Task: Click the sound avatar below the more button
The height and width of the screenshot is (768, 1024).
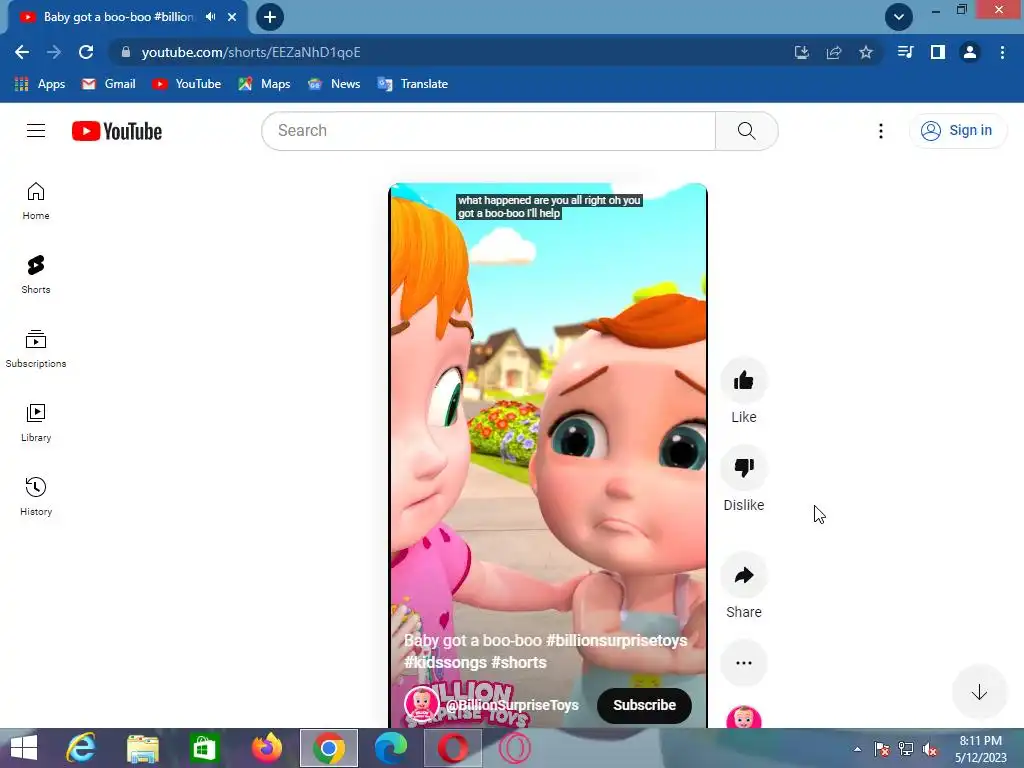Action: [744, 718]
